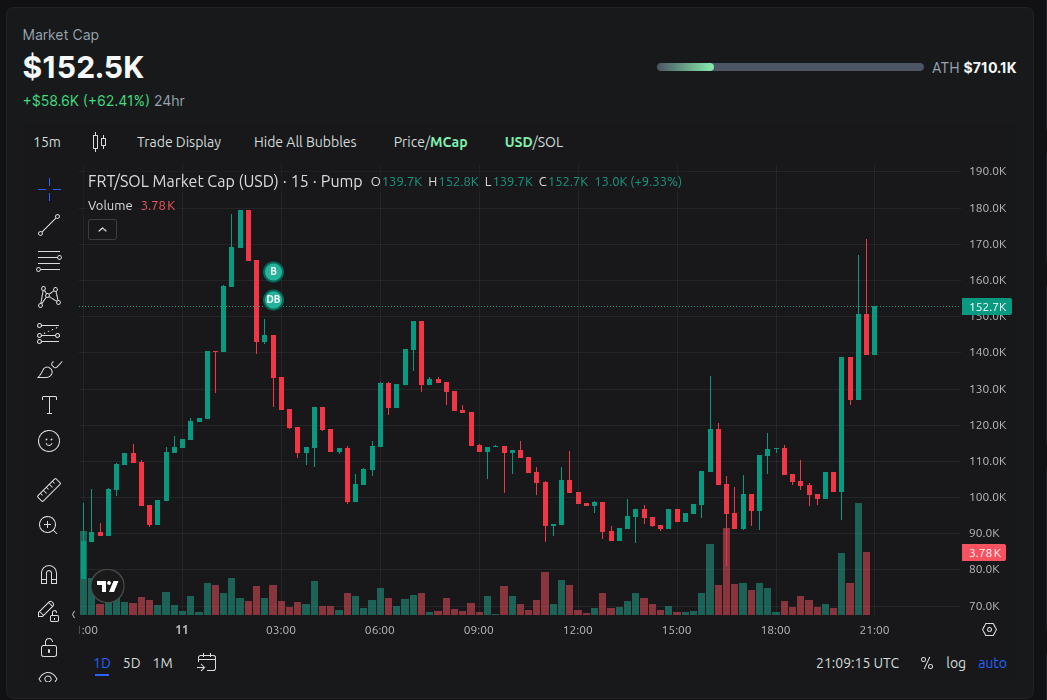1047x700 pixels.
Task: Select the brush drawing tool
Action: click(48, 369)
